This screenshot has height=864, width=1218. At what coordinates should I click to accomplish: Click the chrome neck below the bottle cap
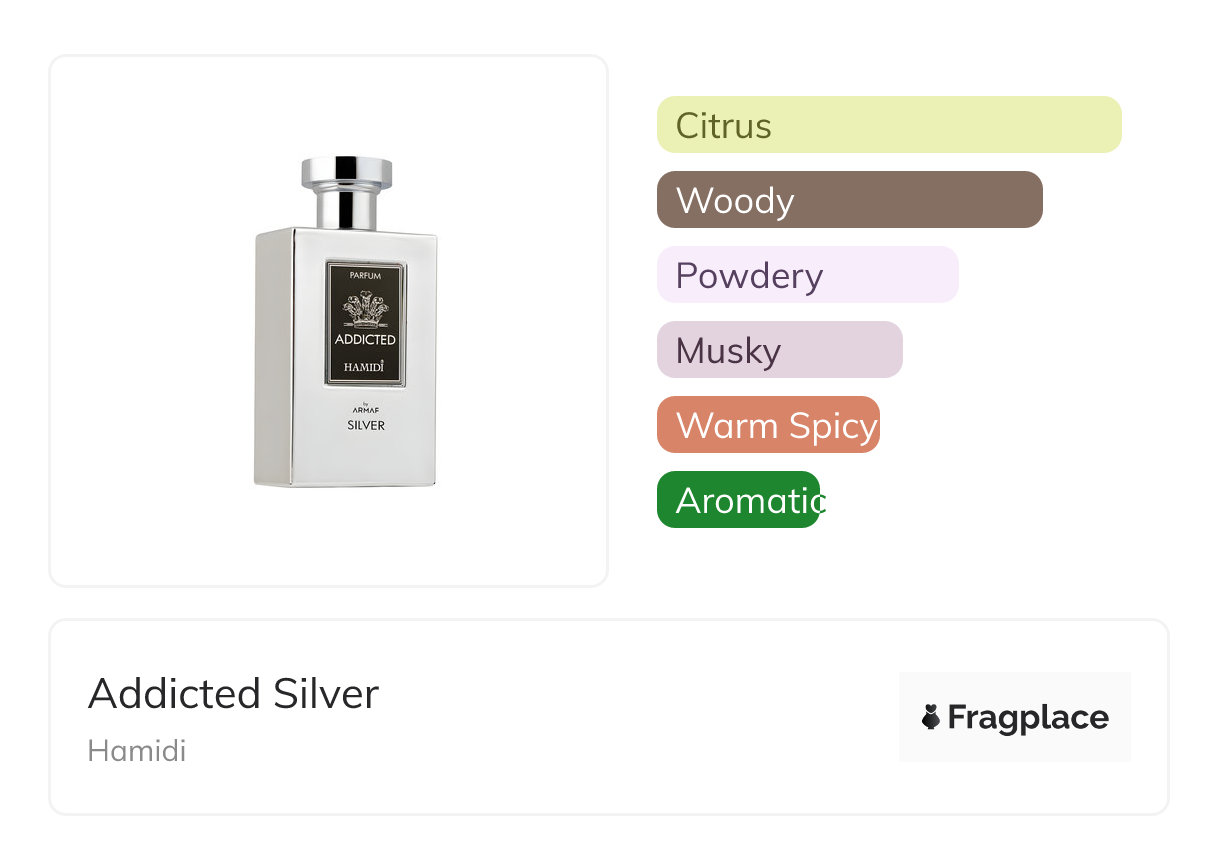click(x=346, y=209)
